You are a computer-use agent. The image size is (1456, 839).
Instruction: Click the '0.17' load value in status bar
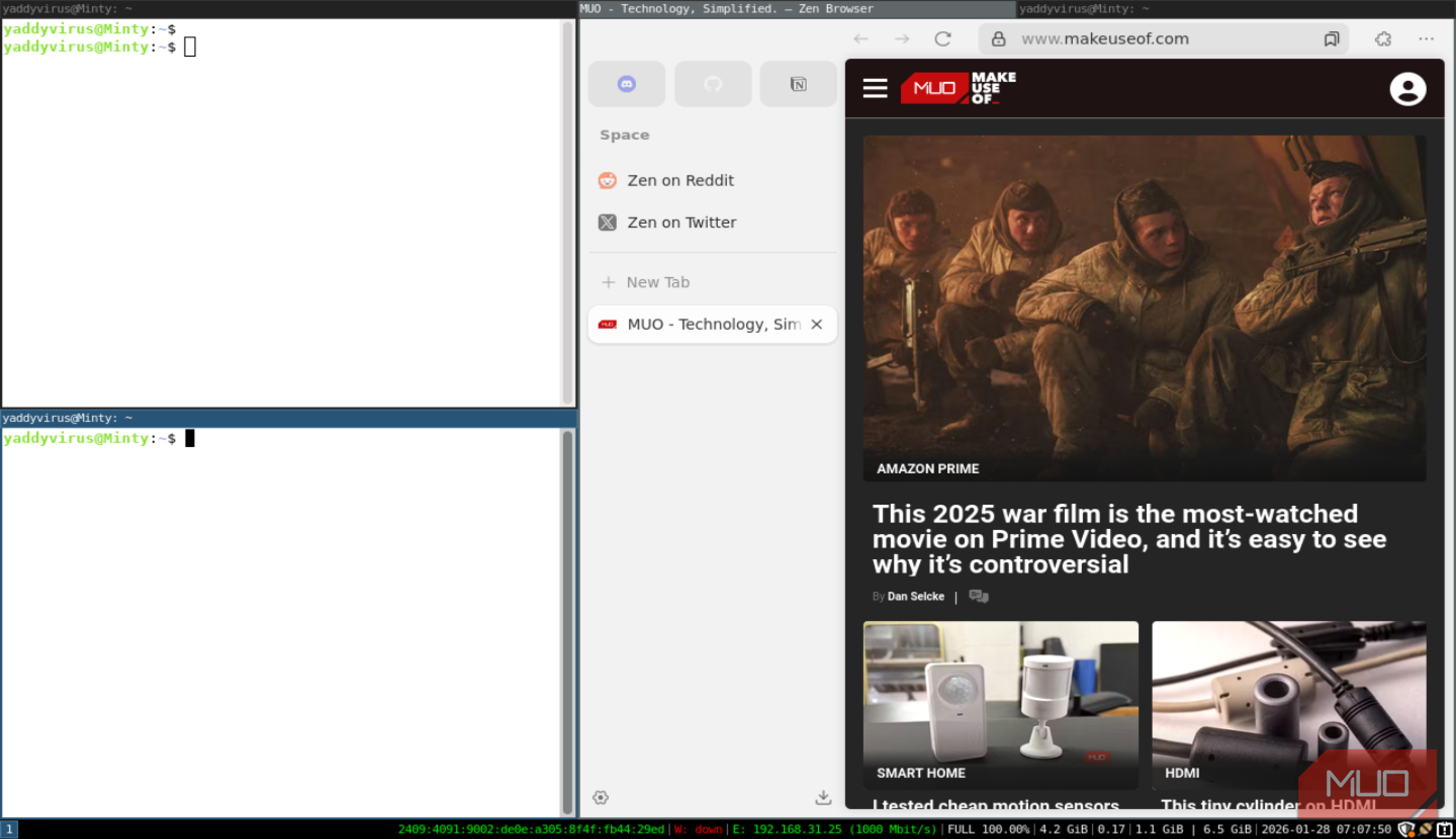pyautogui.click(x=1111, y=830)
